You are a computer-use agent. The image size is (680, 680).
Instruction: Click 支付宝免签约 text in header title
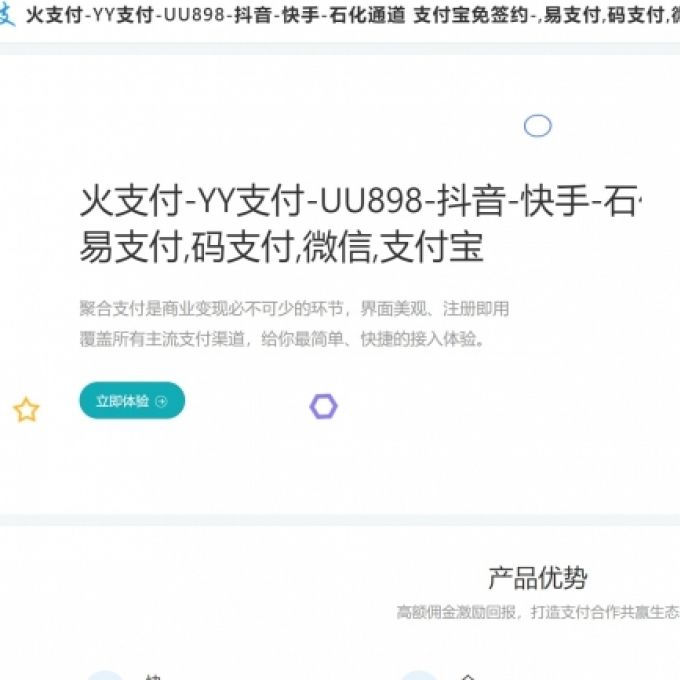click(471, 15)
